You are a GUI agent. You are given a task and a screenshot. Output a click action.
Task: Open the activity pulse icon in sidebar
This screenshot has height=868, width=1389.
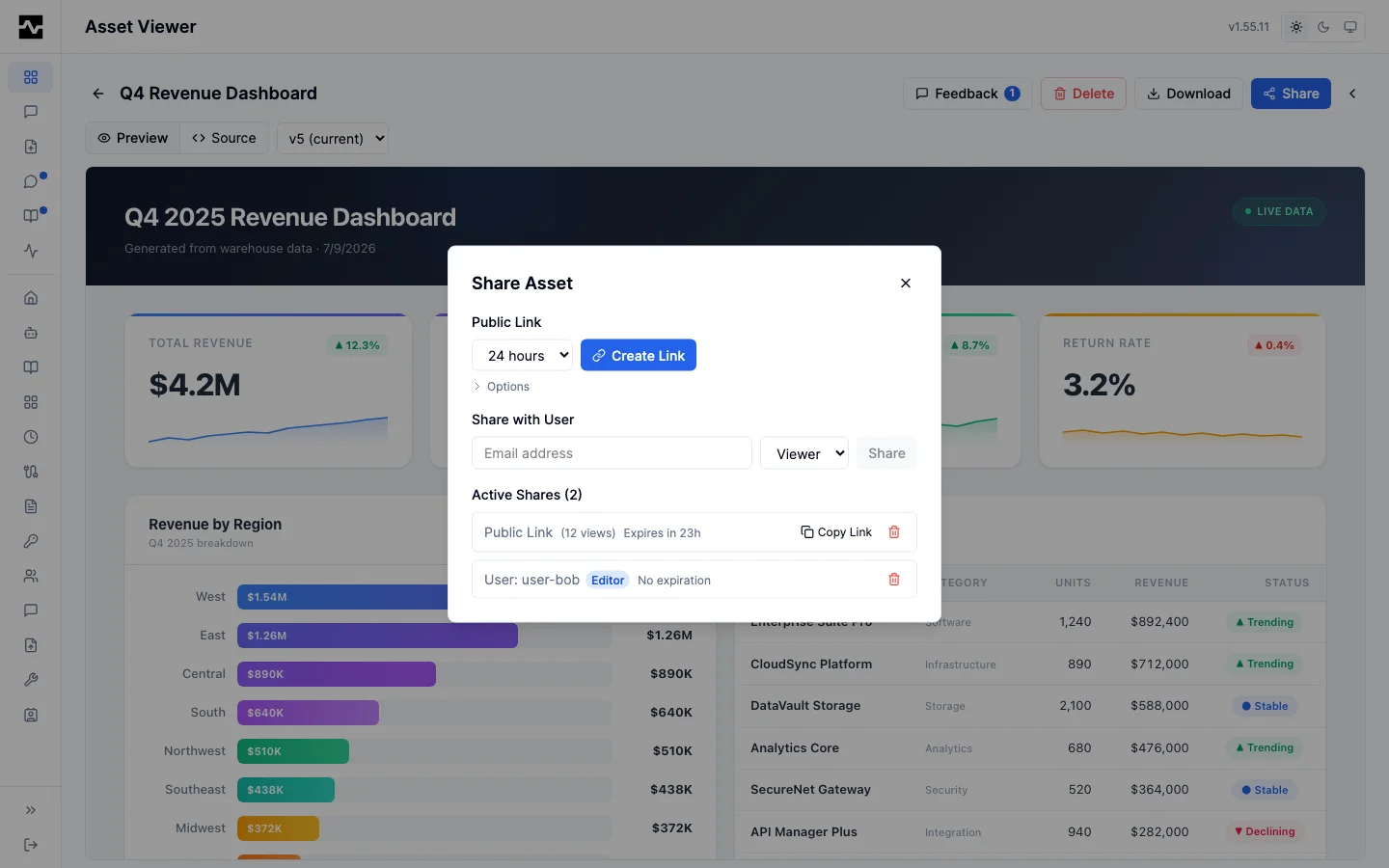[31, 251]
